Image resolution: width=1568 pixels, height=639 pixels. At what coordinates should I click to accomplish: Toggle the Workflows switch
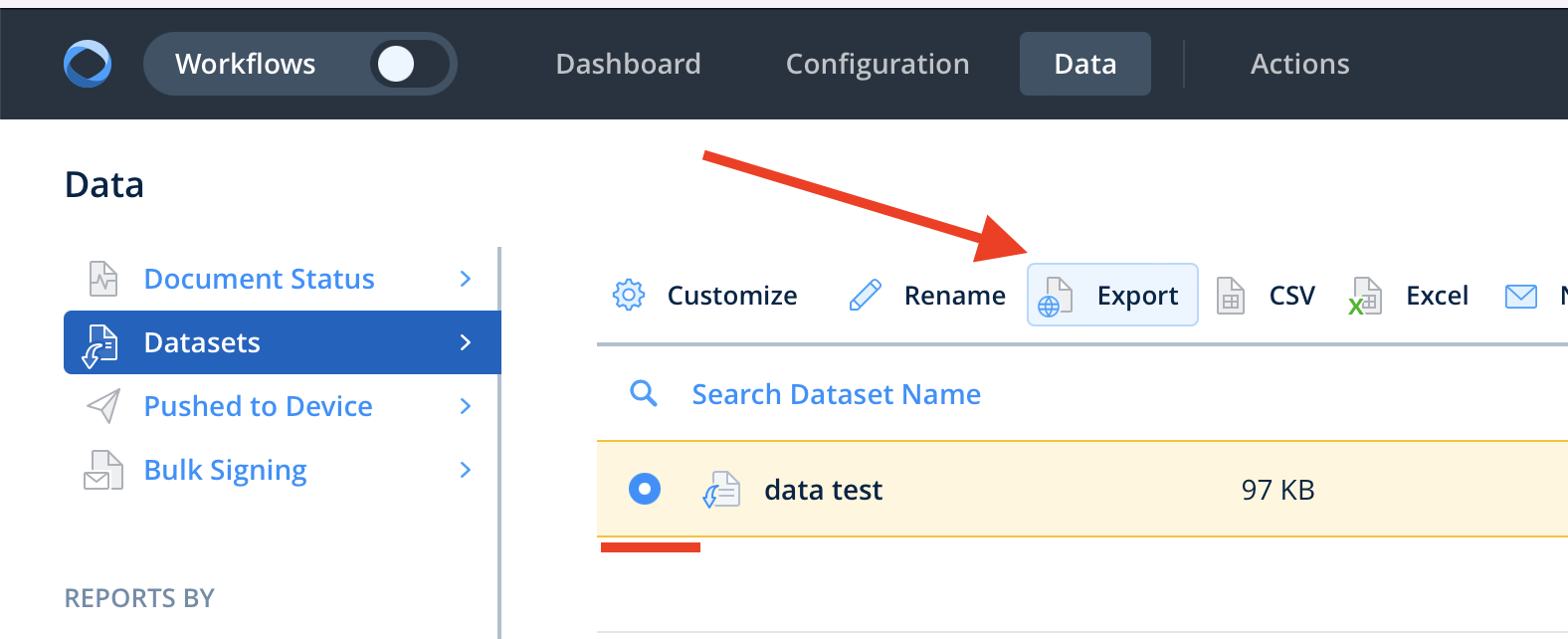[x=408, y=64]
